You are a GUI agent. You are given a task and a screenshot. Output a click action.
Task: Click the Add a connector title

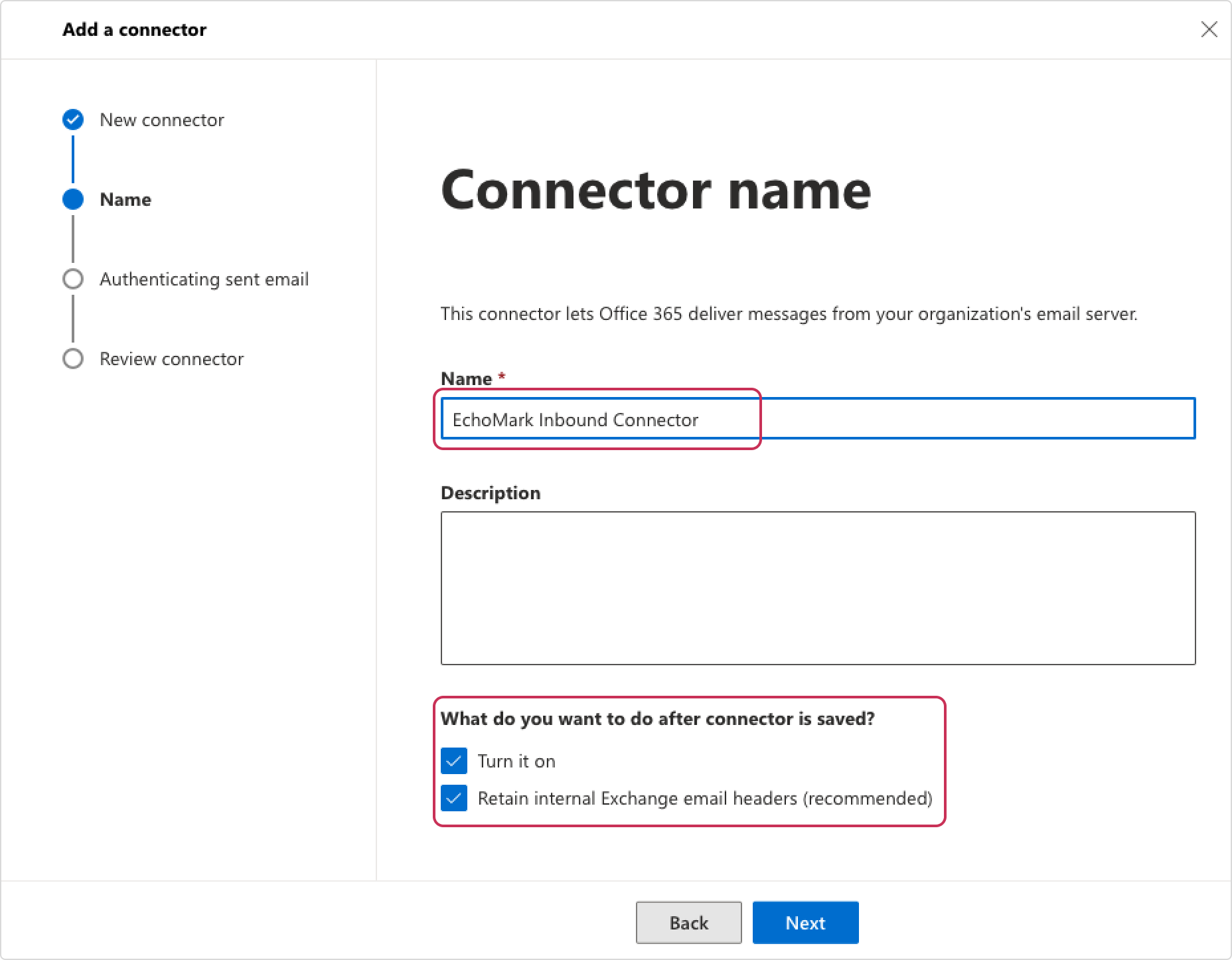coord(134,29)
